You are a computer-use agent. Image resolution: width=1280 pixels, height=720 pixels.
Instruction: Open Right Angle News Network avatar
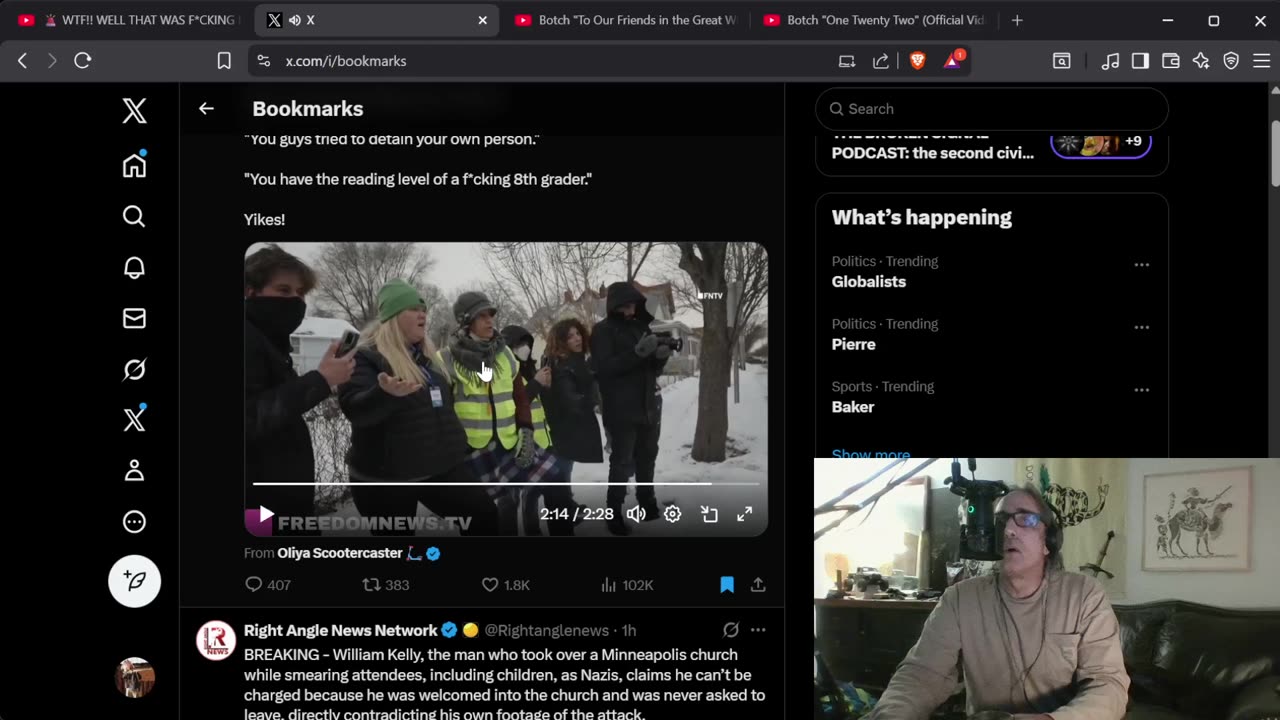point(216,641)
